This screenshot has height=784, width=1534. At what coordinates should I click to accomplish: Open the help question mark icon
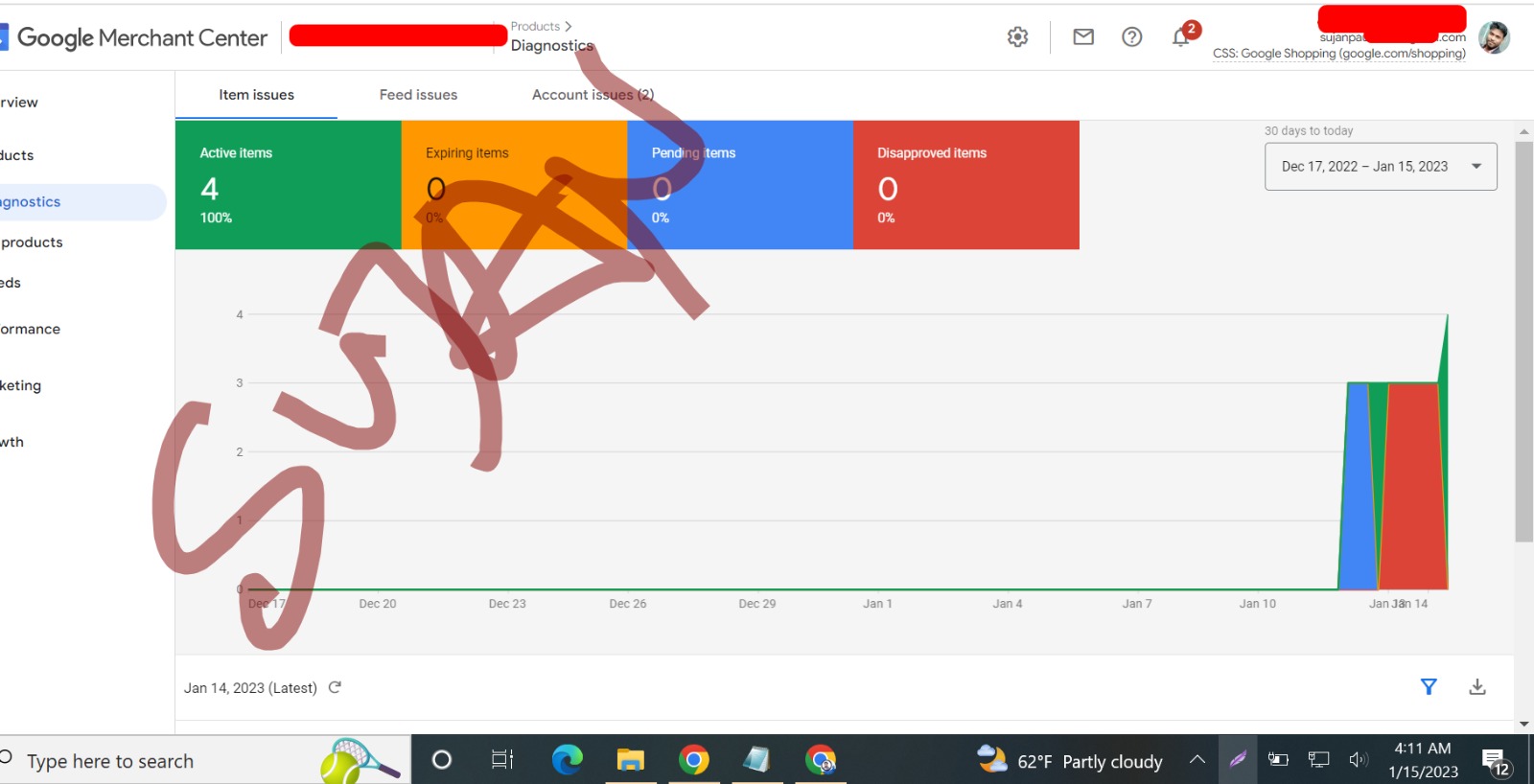point(1132,36)
